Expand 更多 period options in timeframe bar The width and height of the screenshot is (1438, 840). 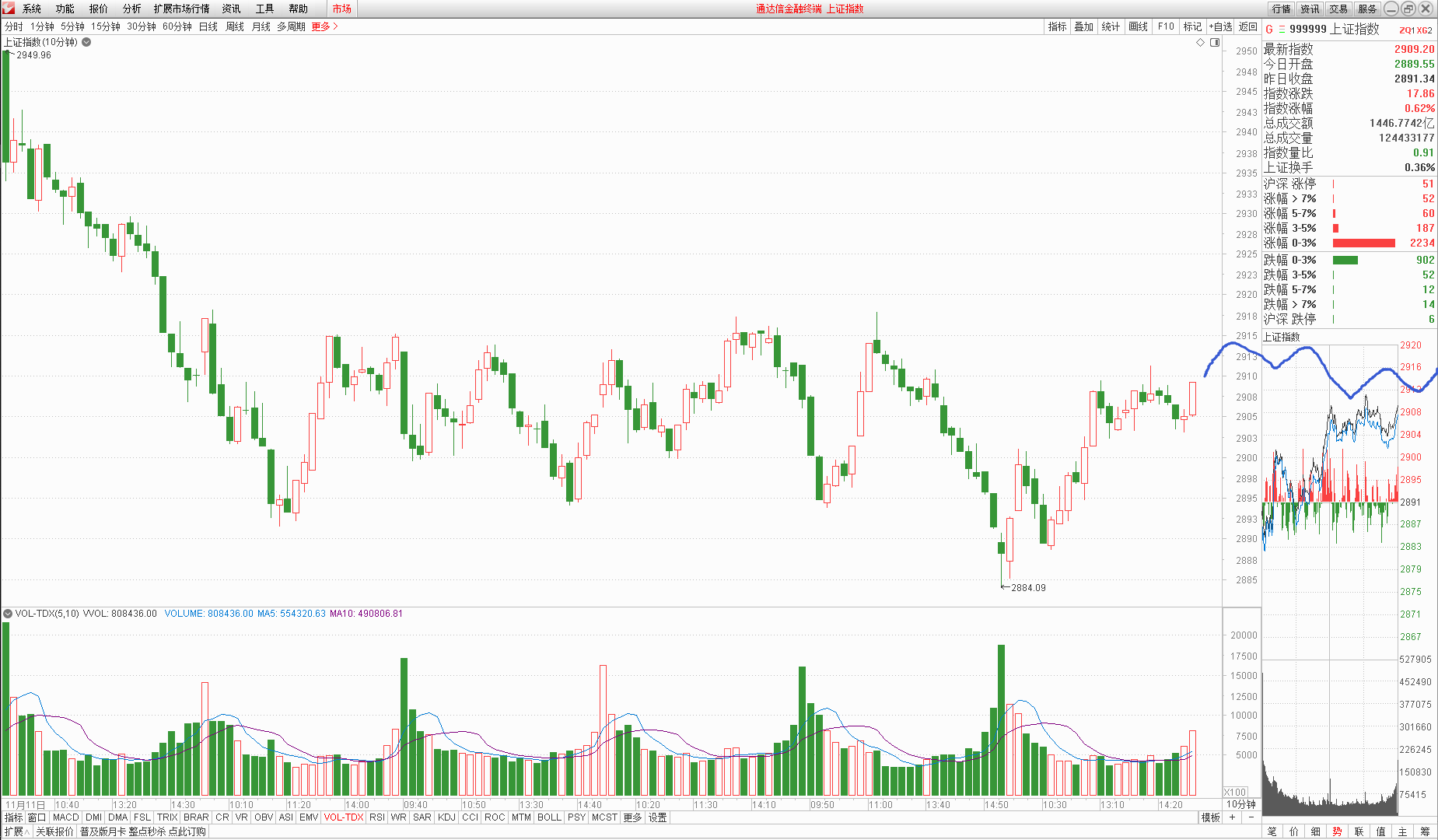(324, 26)
